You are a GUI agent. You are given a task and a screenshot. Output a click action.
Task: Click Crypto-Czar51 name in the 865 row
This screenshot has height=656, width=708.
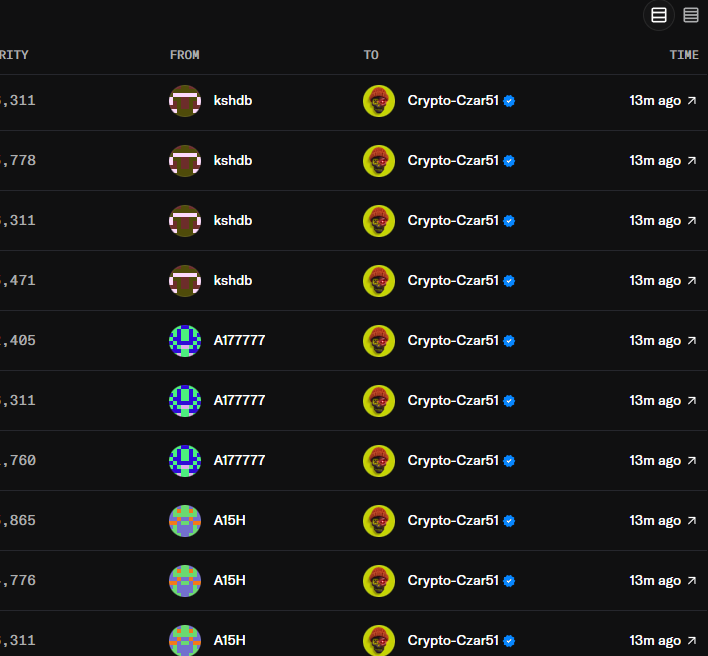click(x=453, y=520)
